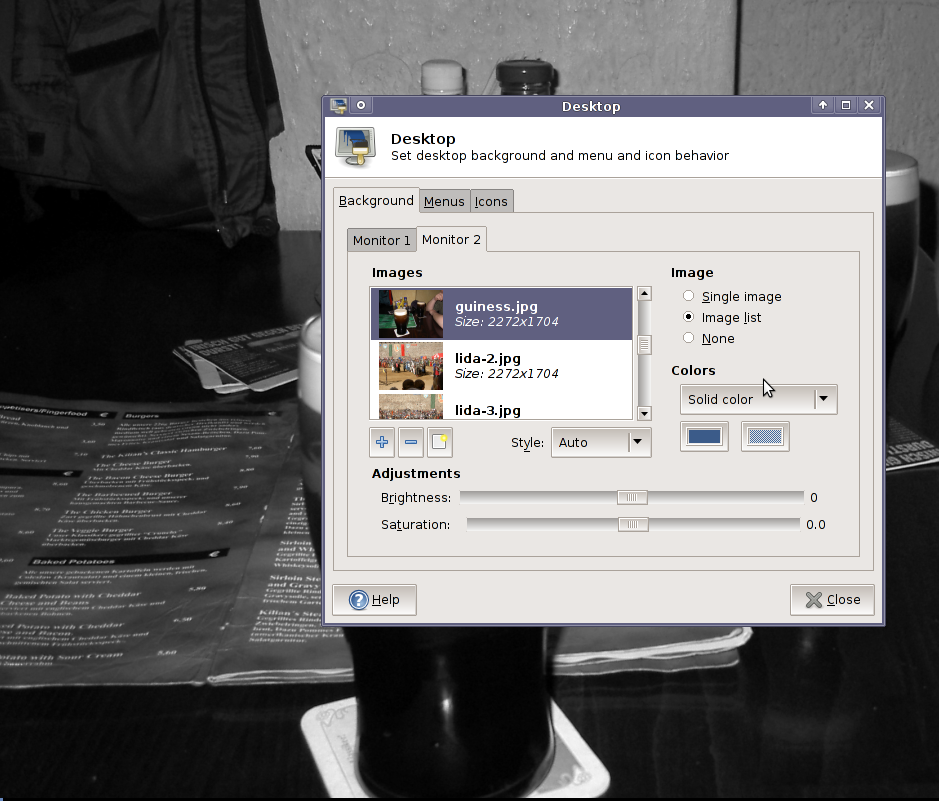Switch to the Menus tab
Image resolution: width=939 pixels, height=801 pixels.
(x=444, y=201)
